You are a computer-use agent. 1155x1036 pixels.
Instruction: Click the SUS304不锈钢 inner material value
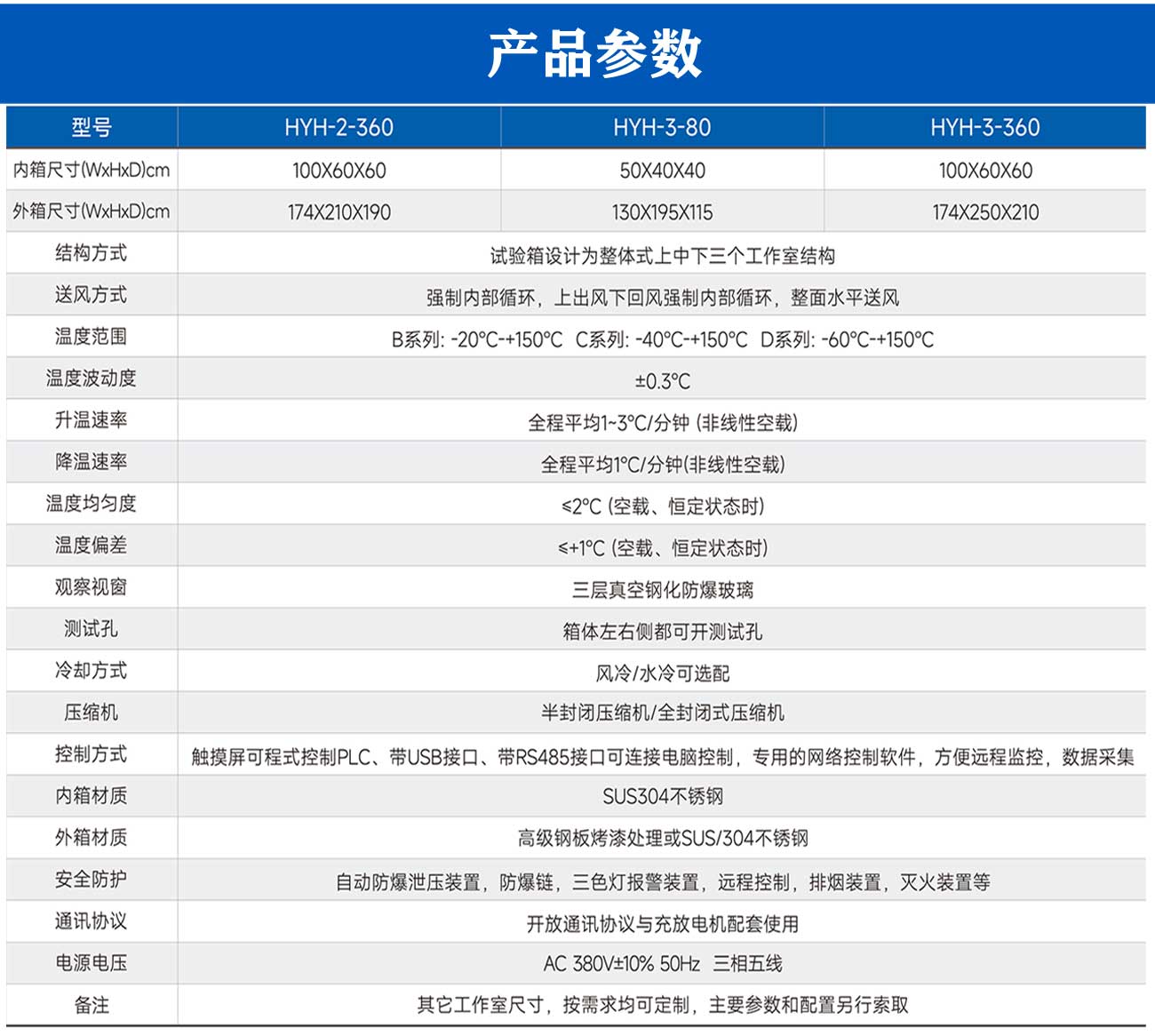click(662, 797)
